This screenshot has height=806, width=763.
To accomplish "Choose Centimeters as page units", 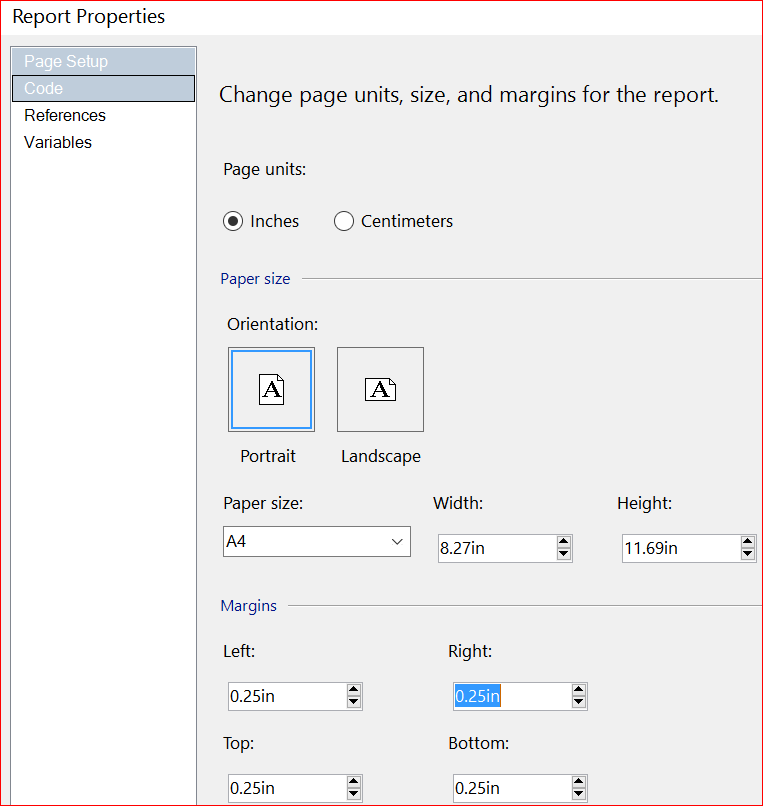I will click(344, 222).
